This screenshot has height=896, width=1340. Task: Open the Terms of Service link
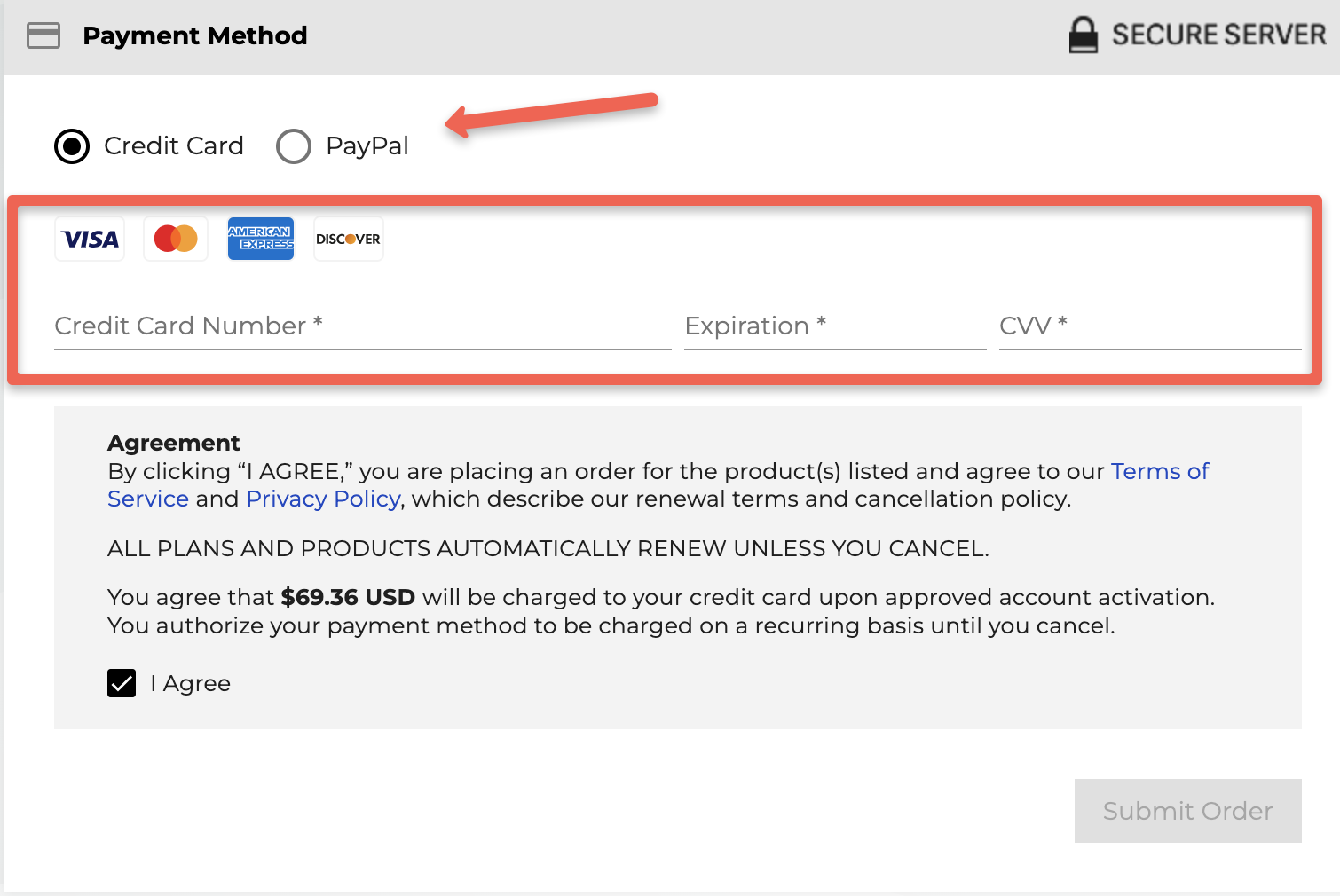pos(1160,471)
